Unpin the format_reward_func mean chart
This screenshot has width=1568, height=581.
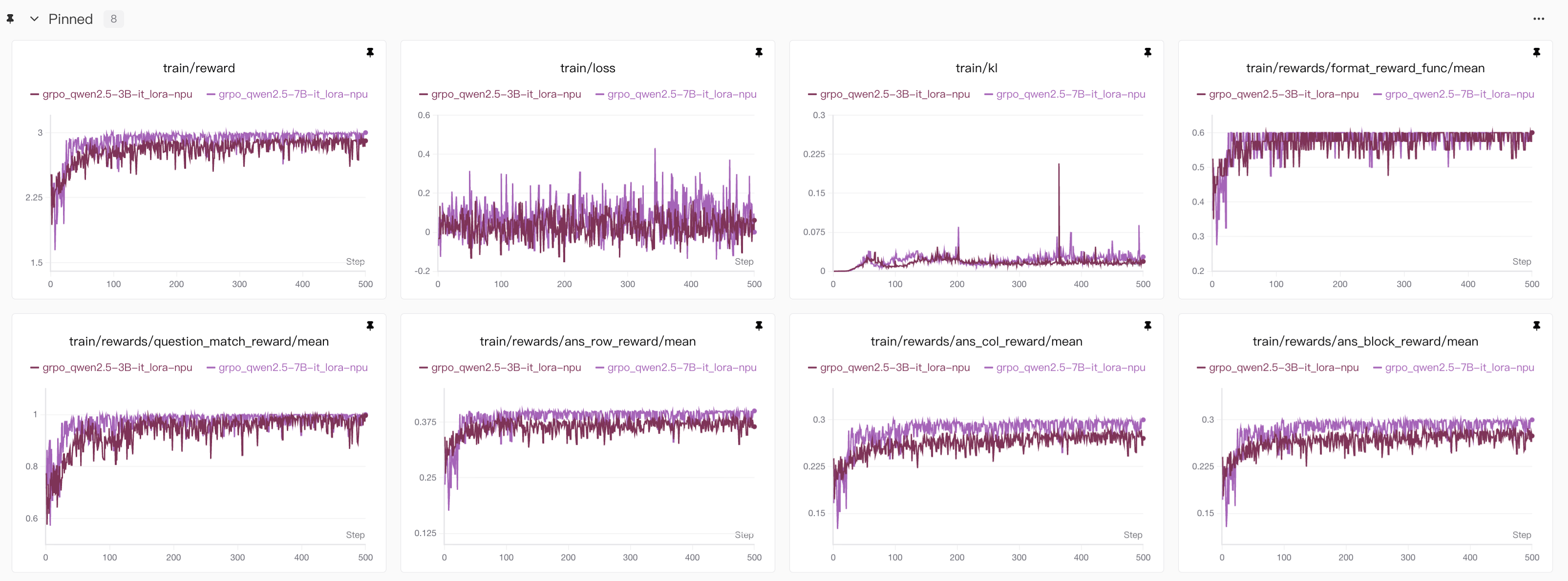[x=1536, y=52]
